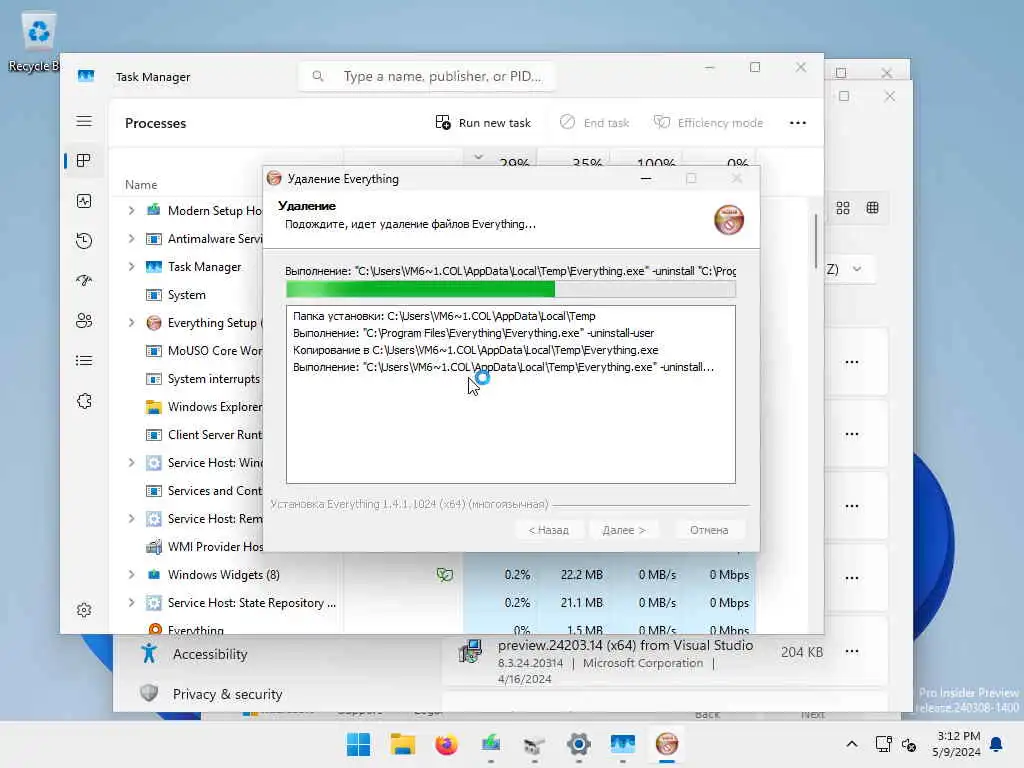
Task: Expand the Everything Setup process row
Action: click(x=131, y=323)
